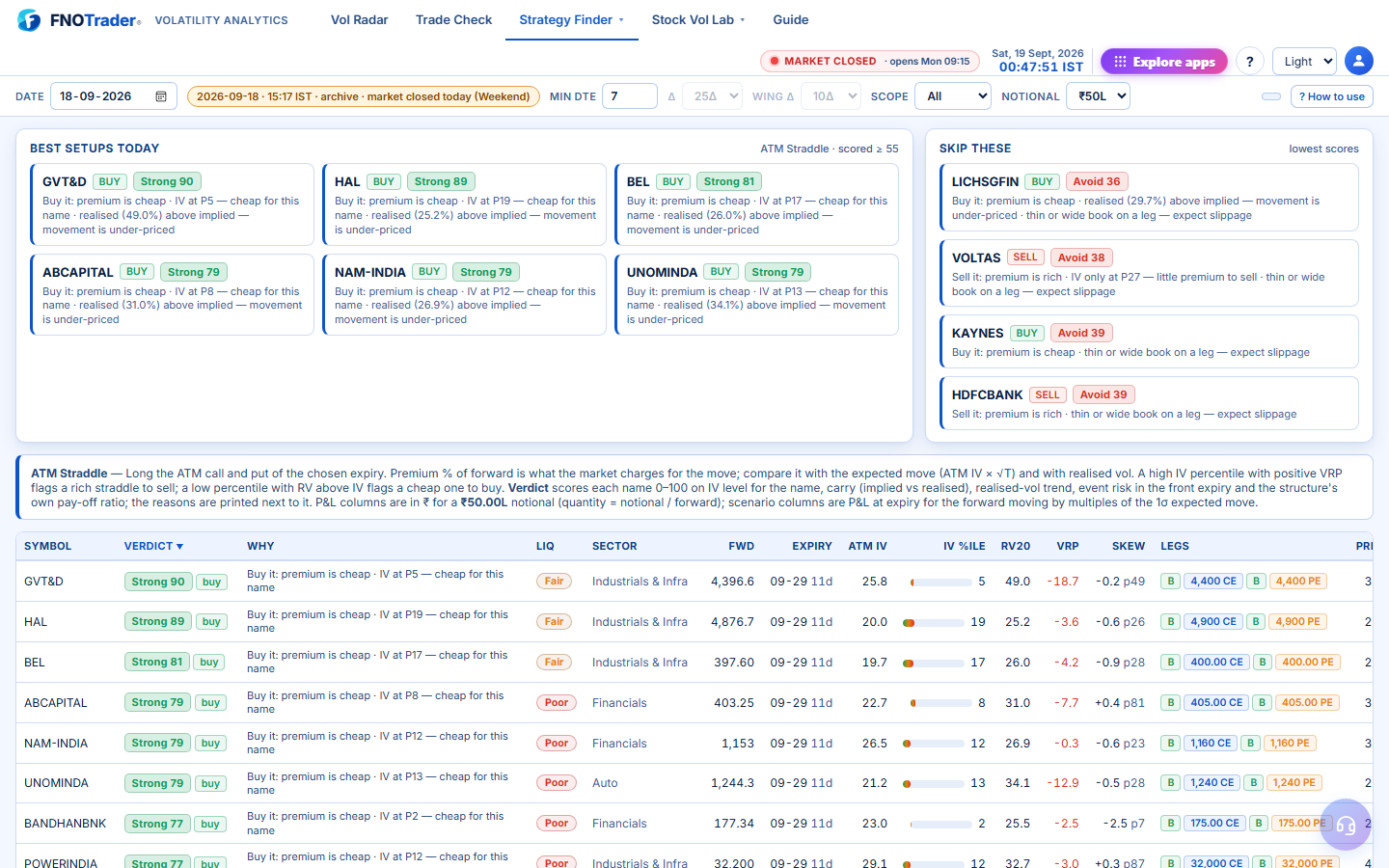Click the Poor liquidity badge for ABCAPITAL
The width and height of the screenshot is (1389, 868).
point(557,703)
